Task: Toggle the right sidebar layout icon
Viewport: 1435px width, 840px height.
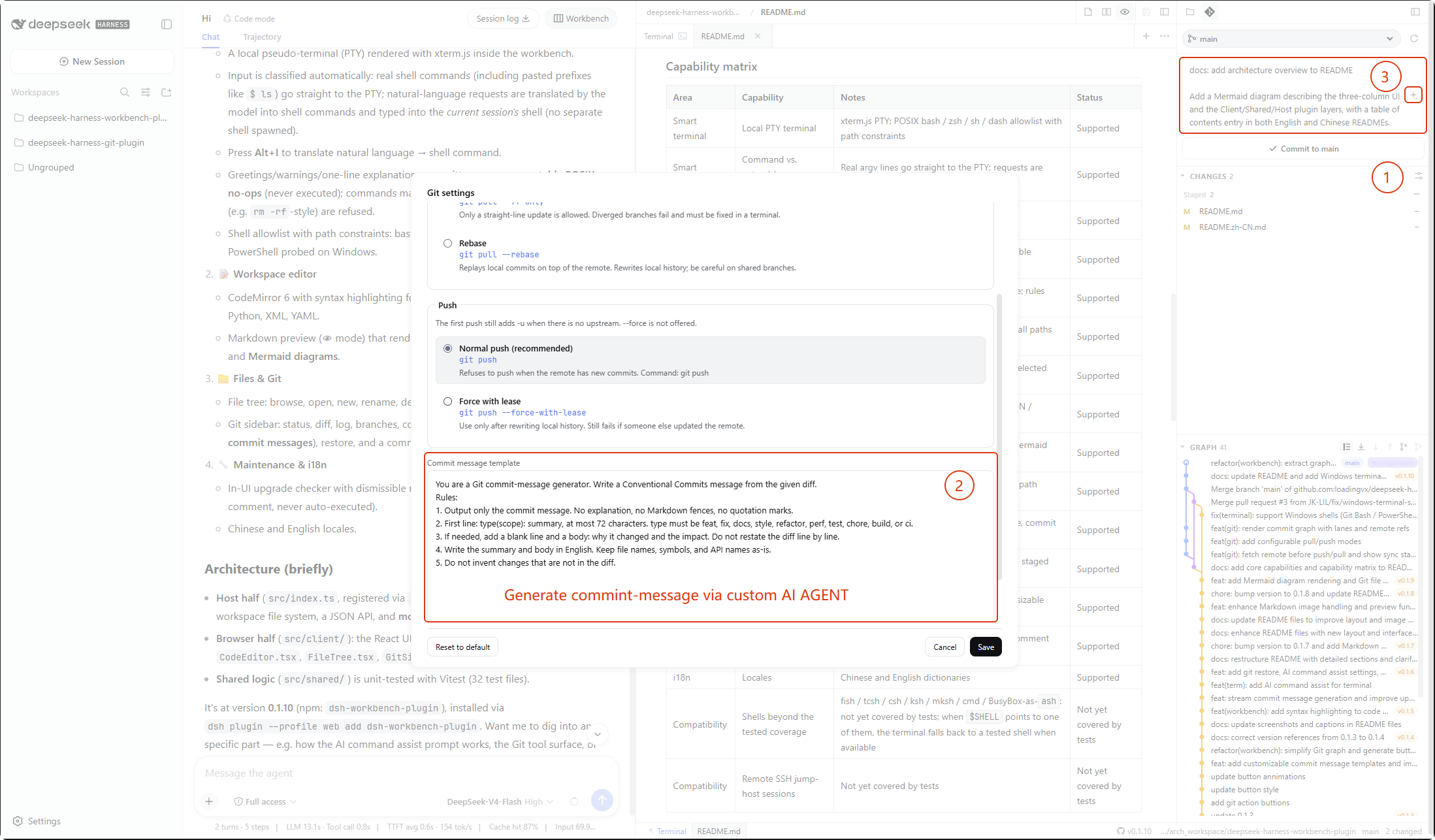Action: point(1415,12)
